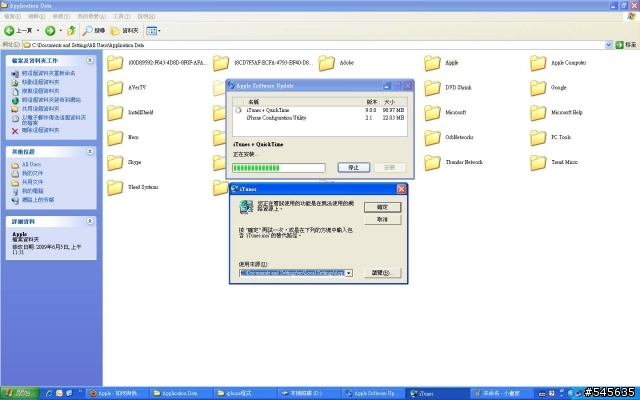Open forward button history dropdown arrow
Screen dimensions: 640x400
click(60, 31)
